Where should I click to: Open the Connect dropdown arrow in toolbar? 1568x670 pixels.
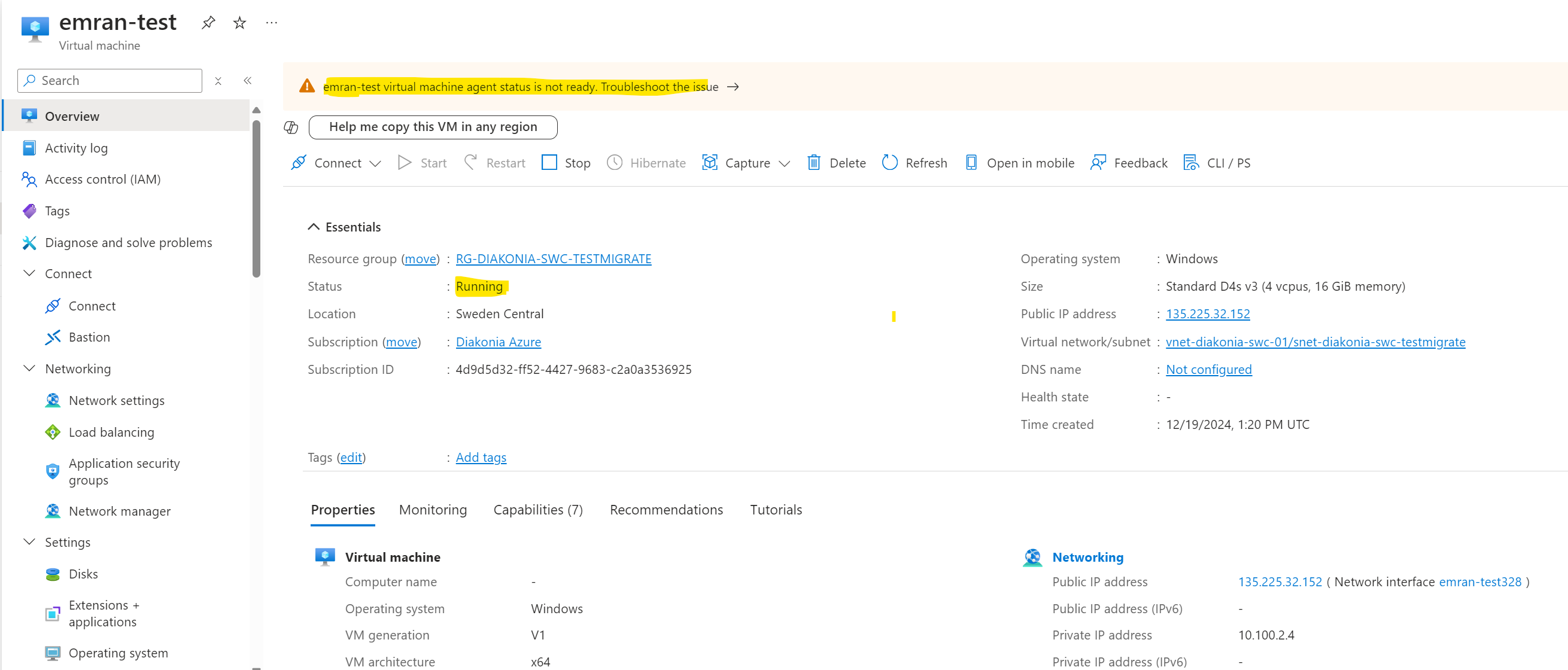click(x=376, y=163)
